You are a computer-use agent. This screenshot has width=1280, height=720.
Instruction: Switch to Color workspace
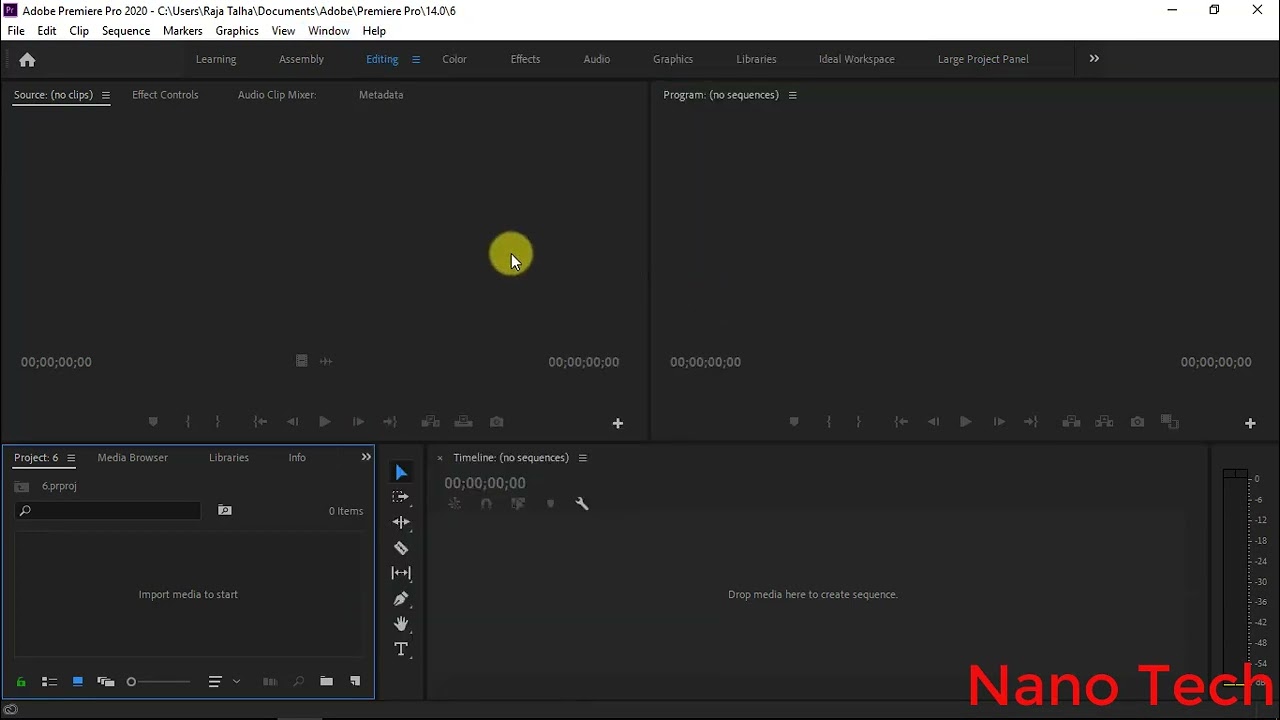(x=455, y=59)
